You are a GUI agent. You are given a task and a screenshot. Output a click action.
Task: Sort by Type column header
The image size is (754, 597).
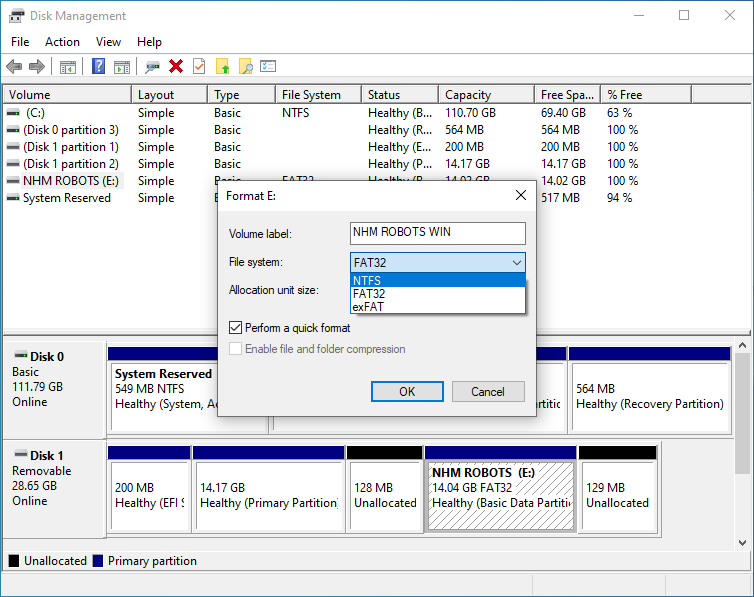coord(242,95)
